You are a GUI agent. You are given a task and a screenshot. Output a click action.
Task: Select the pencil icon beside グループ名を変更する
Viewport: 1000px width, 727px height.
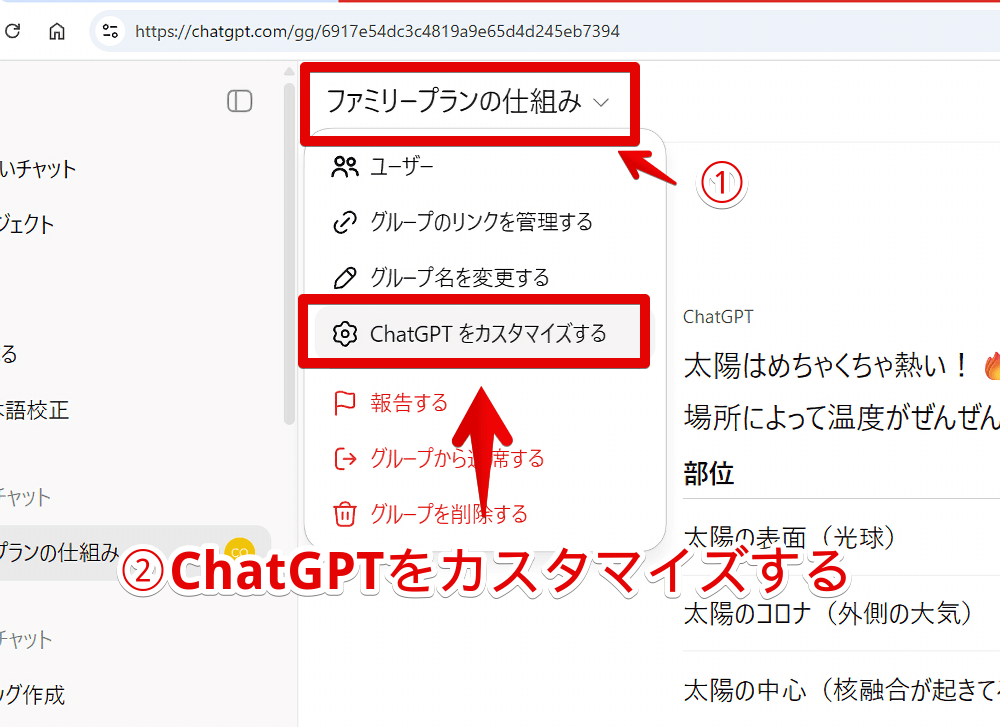point(345,277)
